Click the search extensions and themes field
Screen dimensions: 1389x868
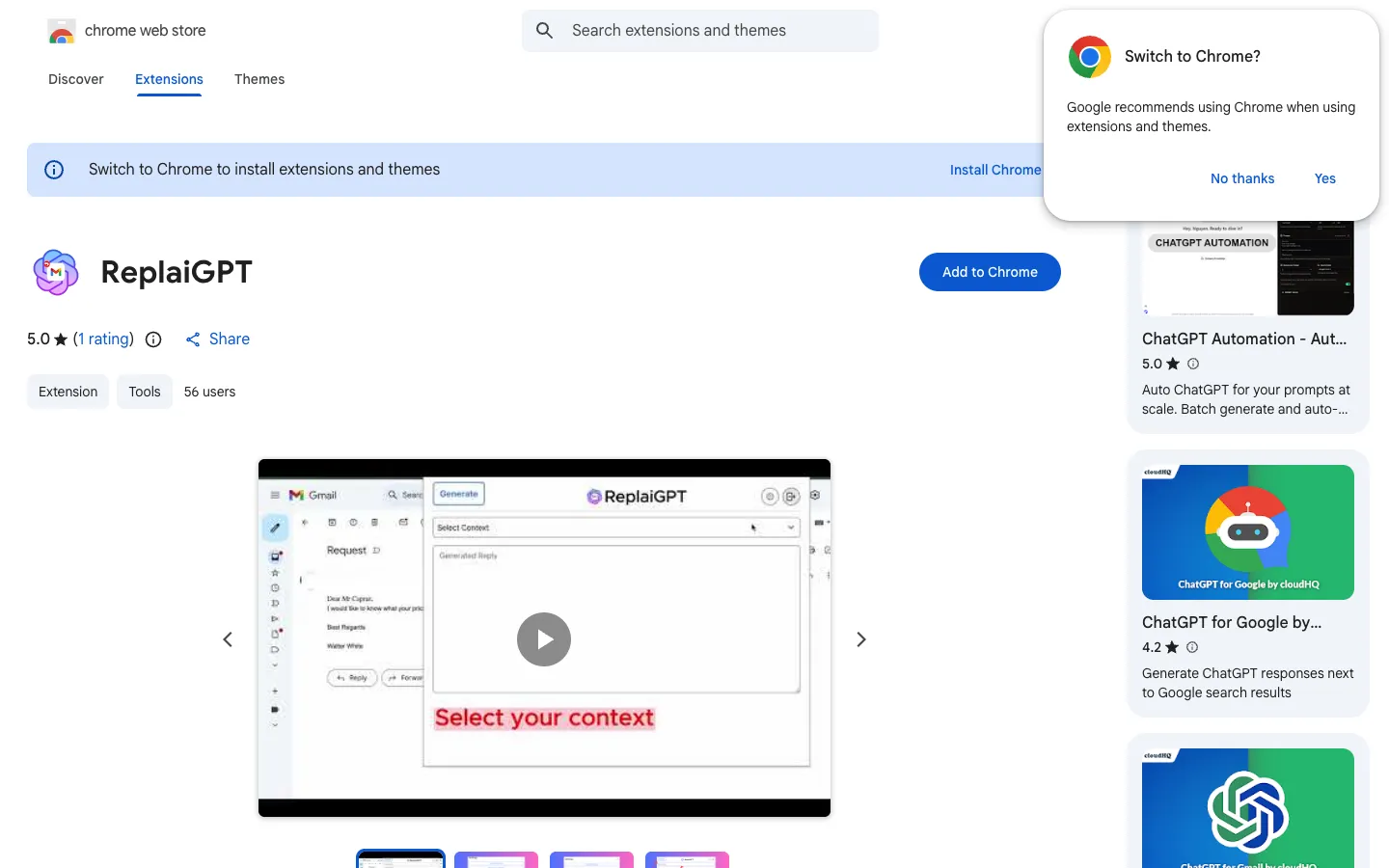pyautogui.click(x=700, y=31)
